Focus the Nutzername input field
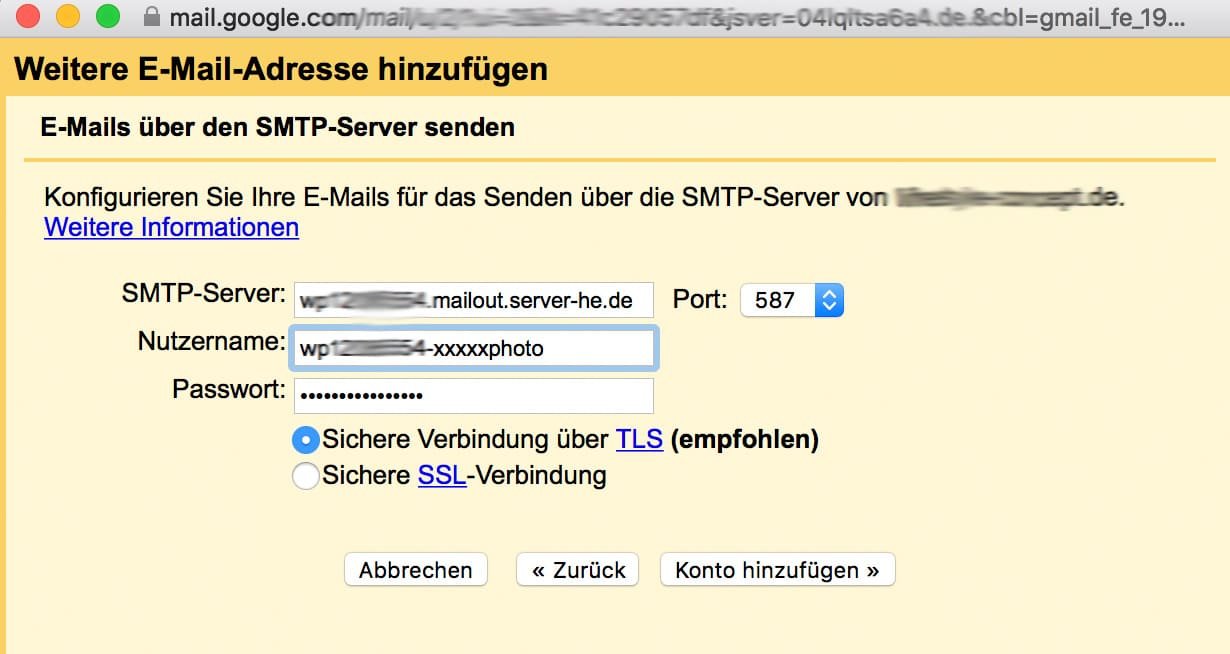This screenshot has height=654, width=1230. (x=473, y=348)
